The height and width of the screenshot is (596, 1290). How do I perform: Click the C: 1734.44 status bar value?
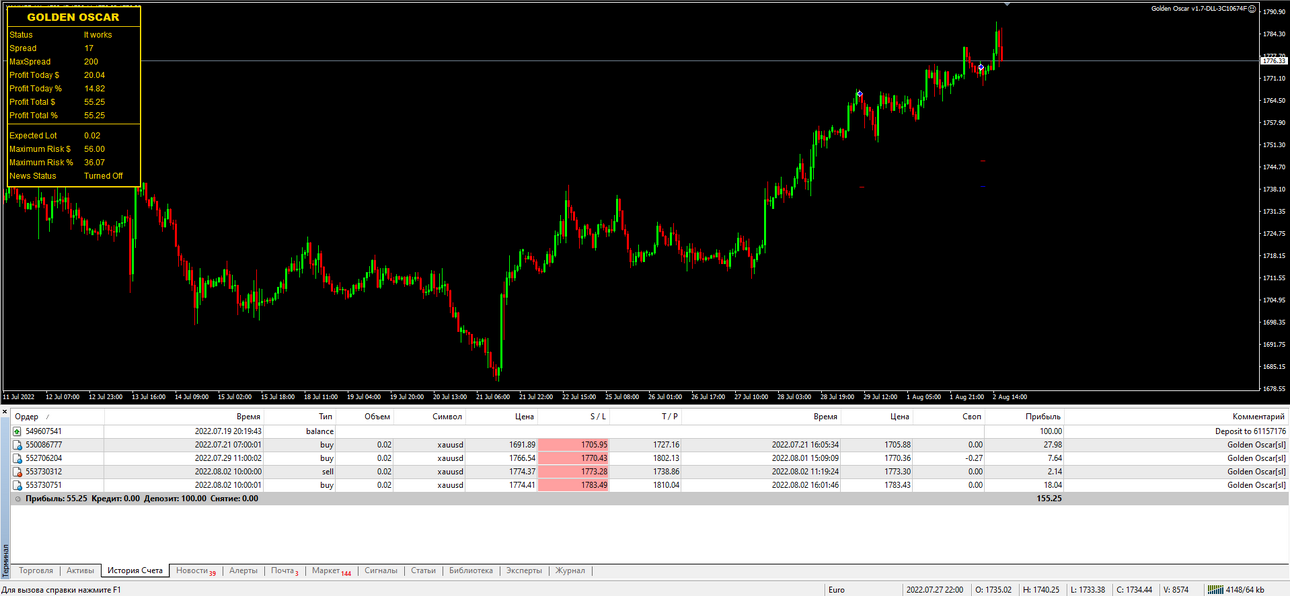(x=1134, y=590)
